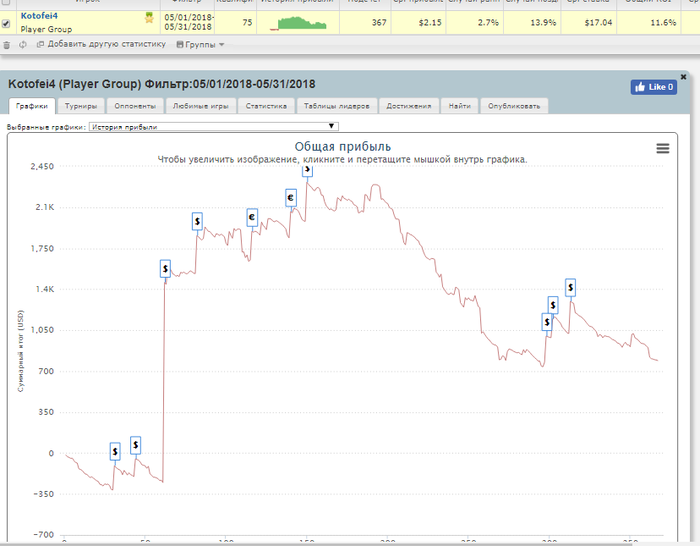Click Добавить другую статистику
Image resolution: width=700 pixels, height=546 pixels.
click(x=101, y=44)
